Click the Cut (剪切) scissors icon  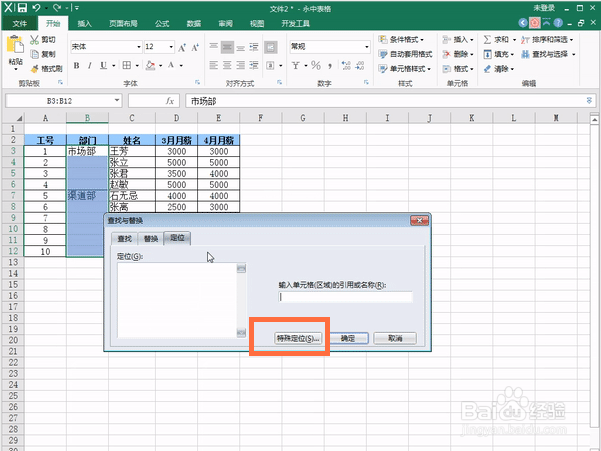pos(34,40)
